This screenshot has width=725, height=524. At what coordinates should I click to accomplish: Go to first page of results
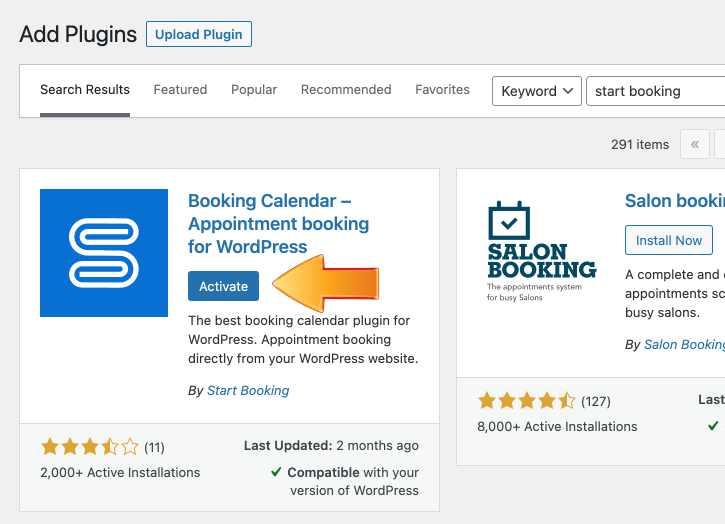(694, 144)
